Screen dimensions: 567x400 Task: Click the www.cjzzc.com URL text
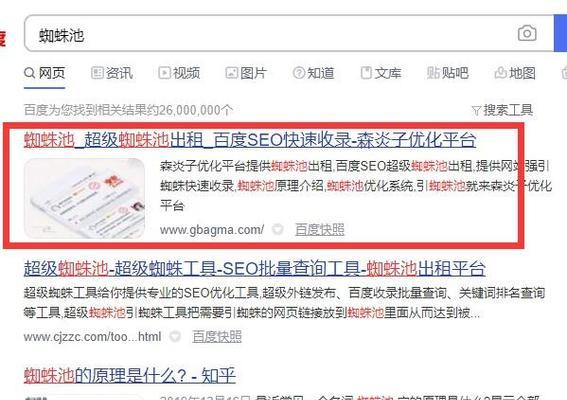[92, 337]
